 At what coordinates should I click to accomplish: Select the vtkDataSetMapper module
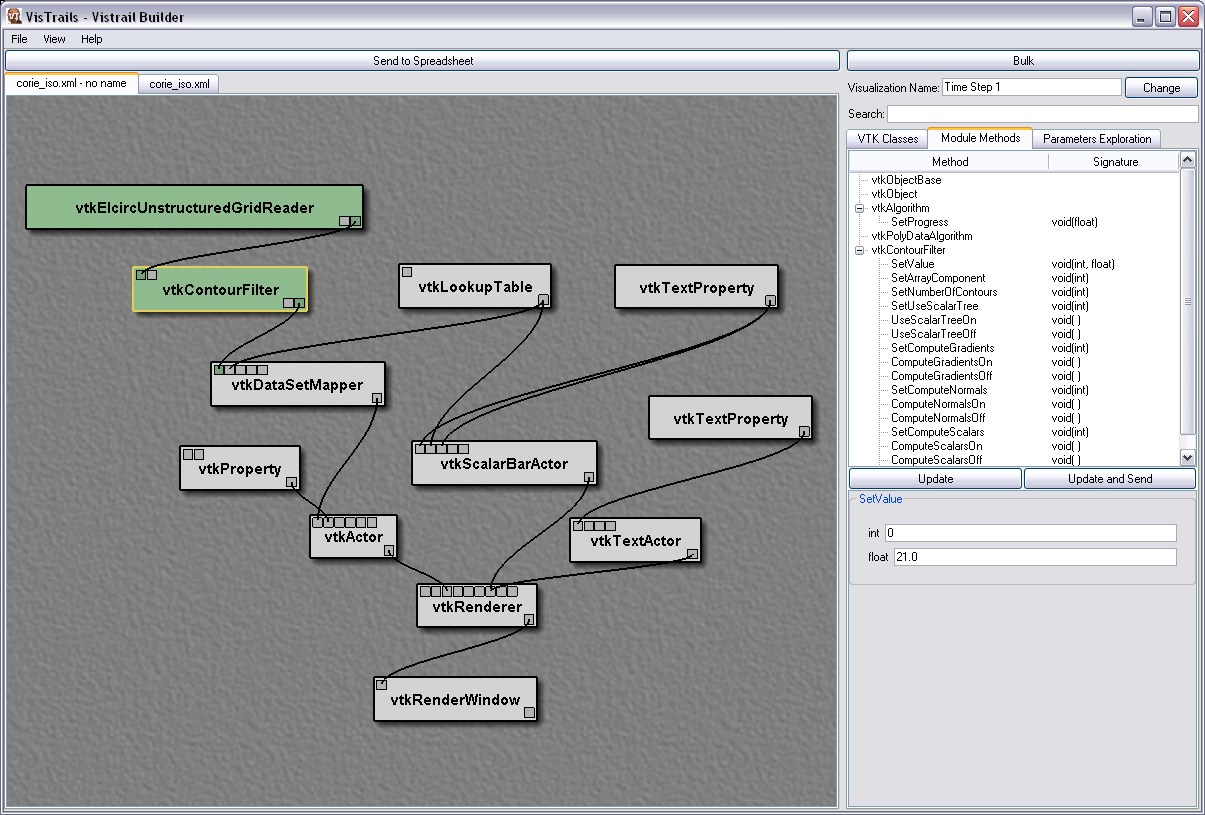tap(297, 385)
